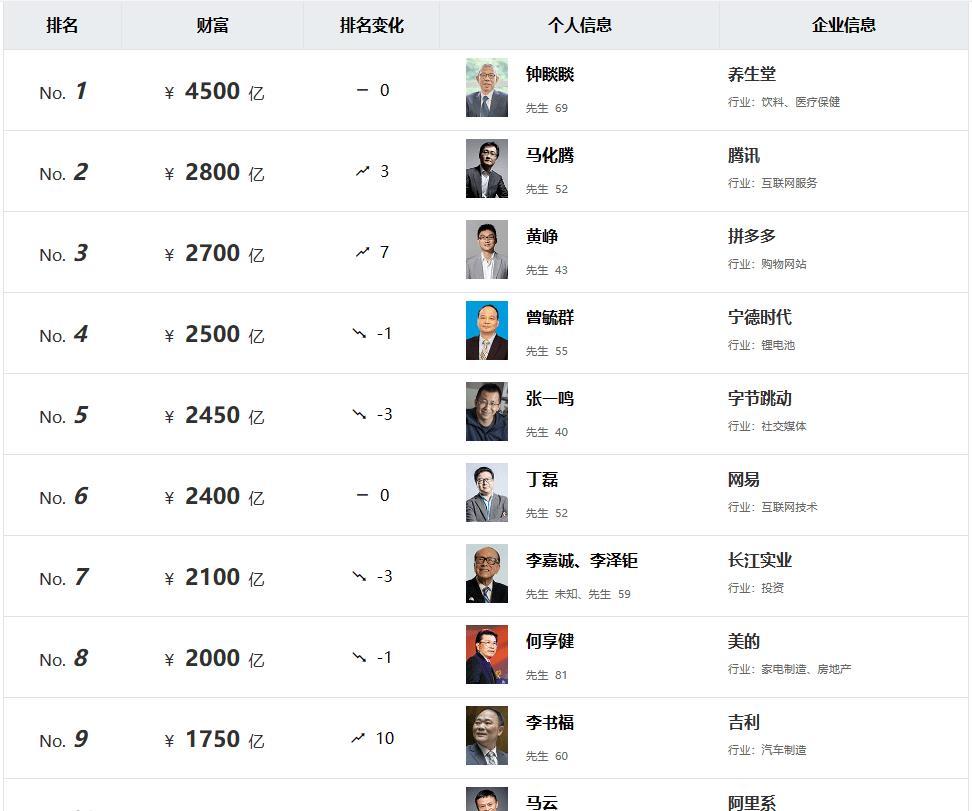The height and width of the screenshot is (811, 972).
Task: Select the 财富 column header
Action: point(213,25)
